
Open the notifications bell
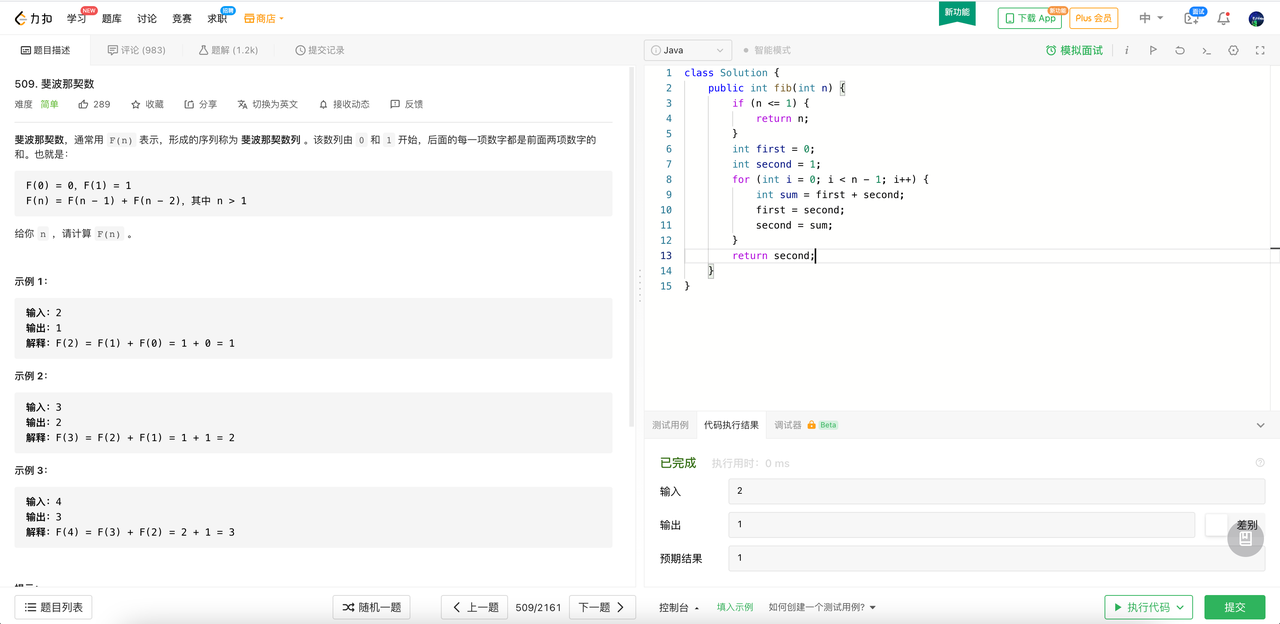coord(1223,18)
